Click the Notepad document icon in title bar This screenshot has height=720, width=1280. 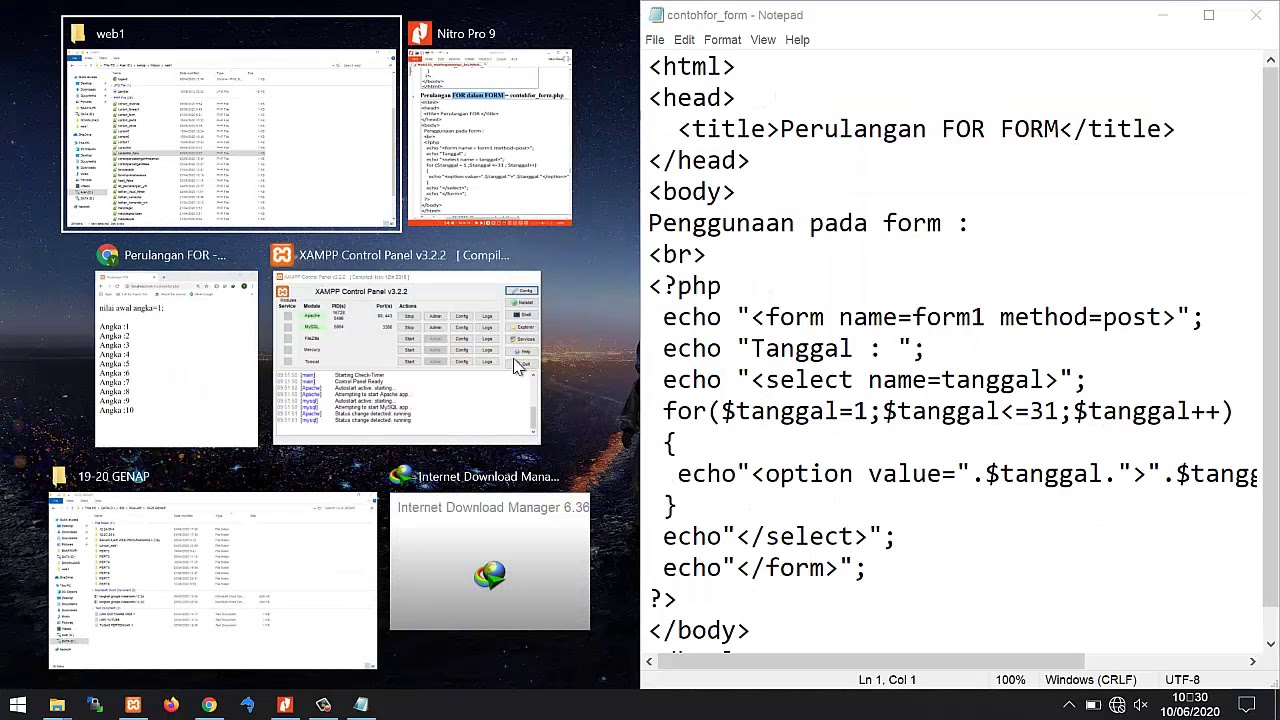click(655, 15)
